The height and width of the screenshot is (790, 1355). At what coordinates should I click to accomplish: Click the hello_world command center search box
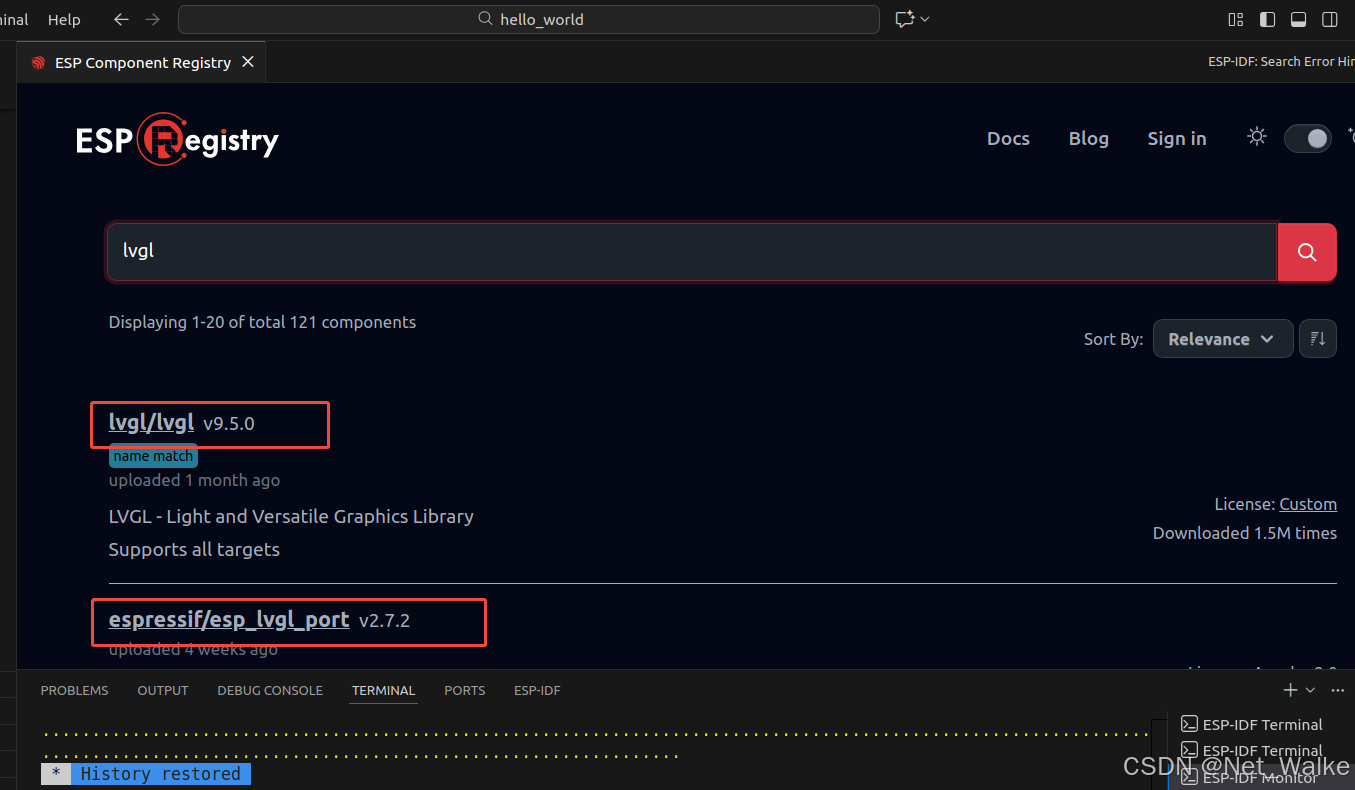point(529,19)
